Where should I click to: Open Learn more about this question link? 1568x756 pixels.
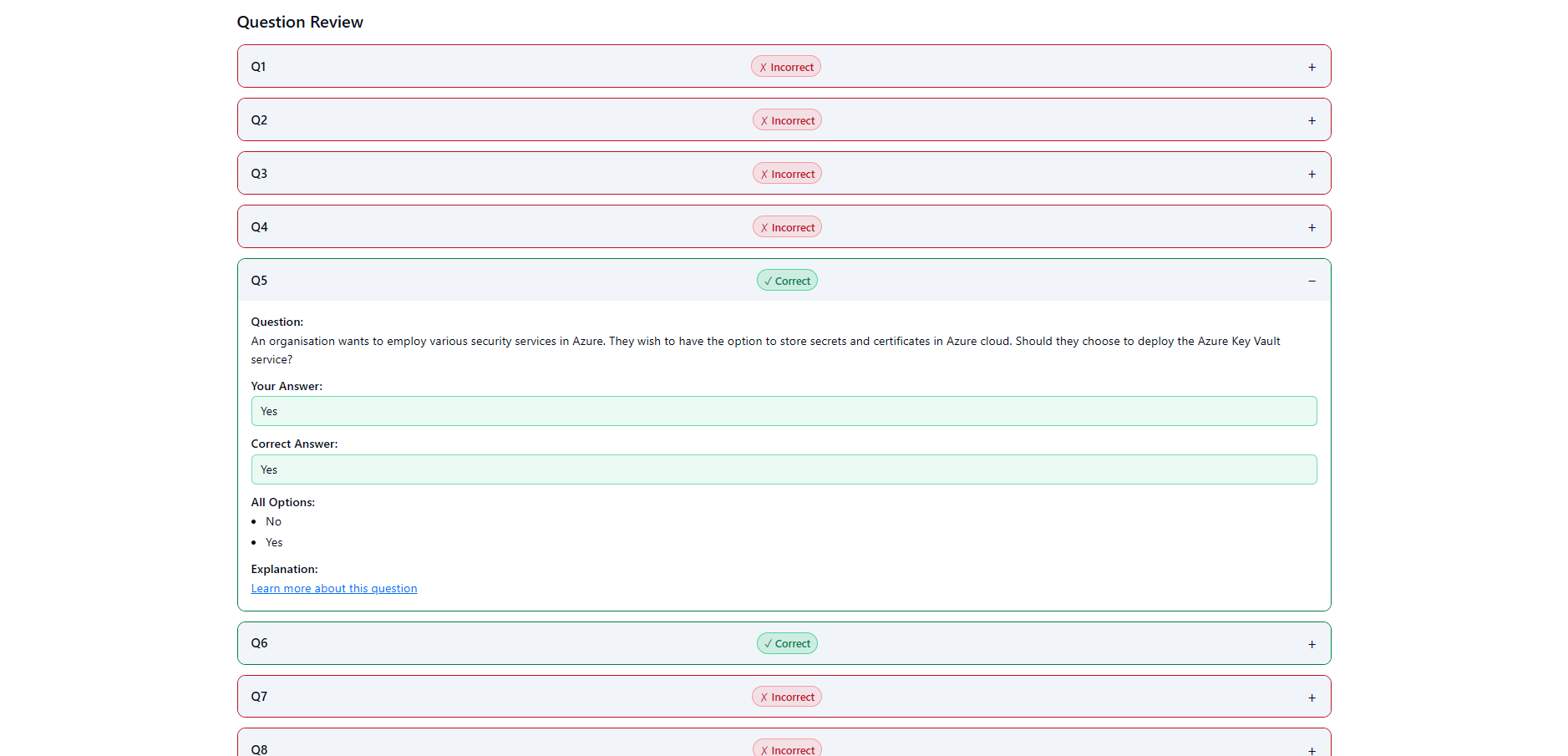334,588
